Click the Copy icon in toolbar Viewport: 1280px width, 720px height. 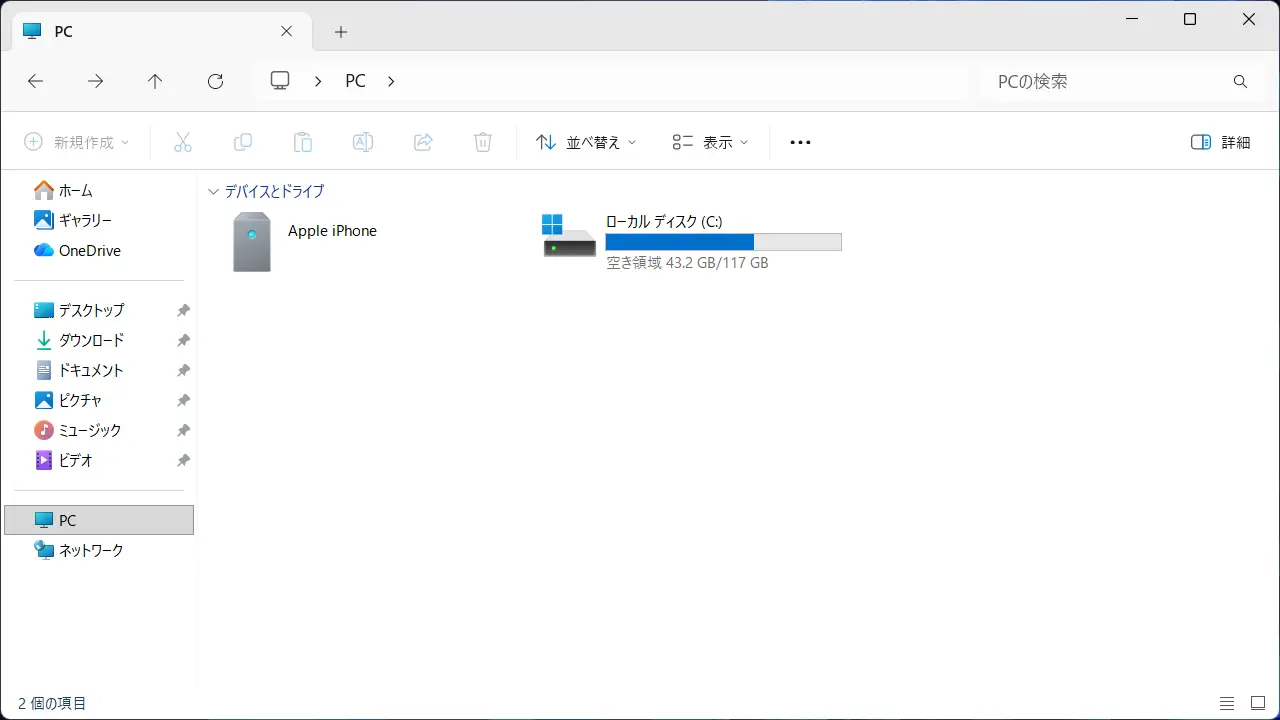[x=242, y=142]
